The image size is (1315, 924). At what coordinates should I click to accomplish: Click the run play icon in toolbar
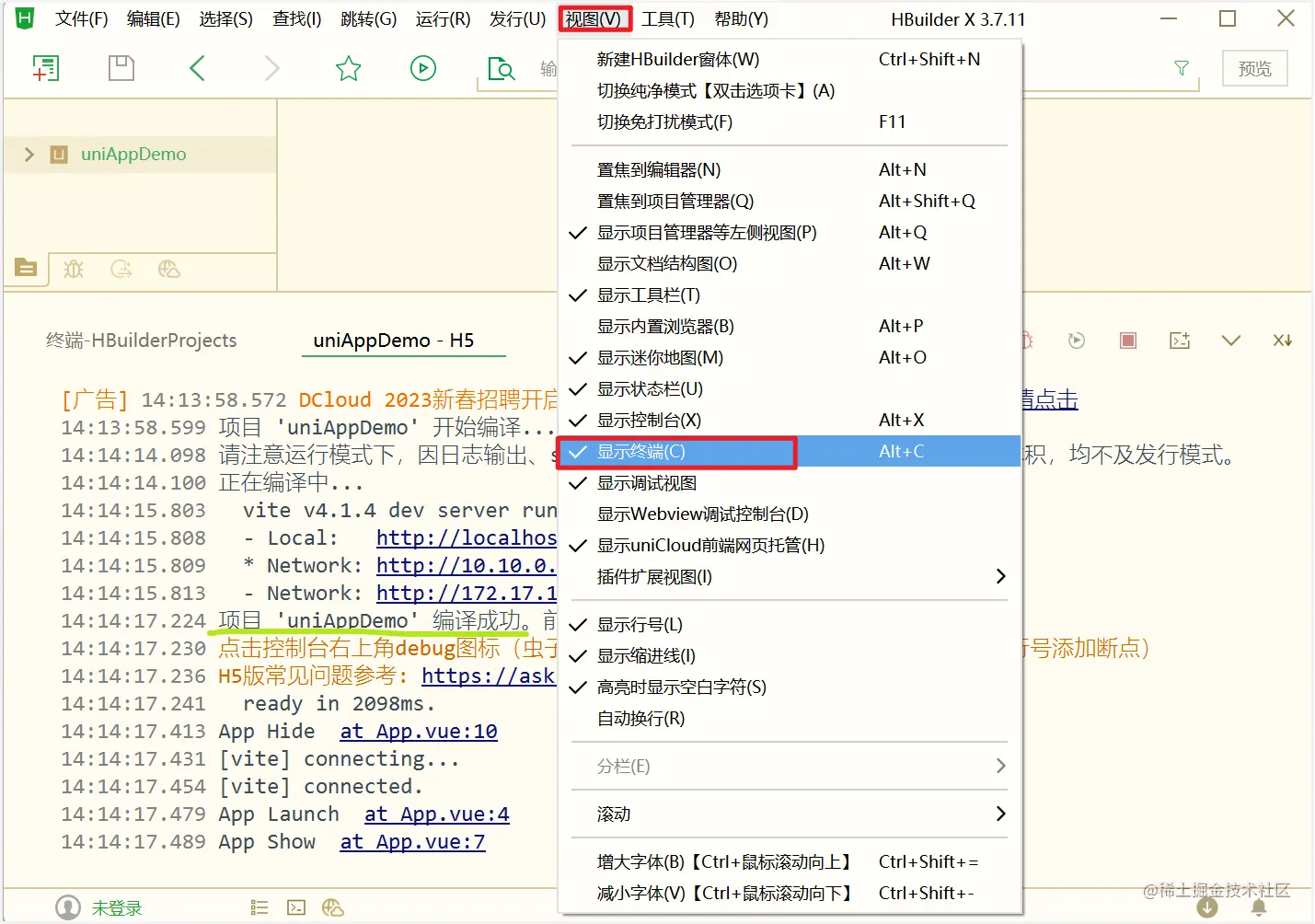[x=423, y=68]
